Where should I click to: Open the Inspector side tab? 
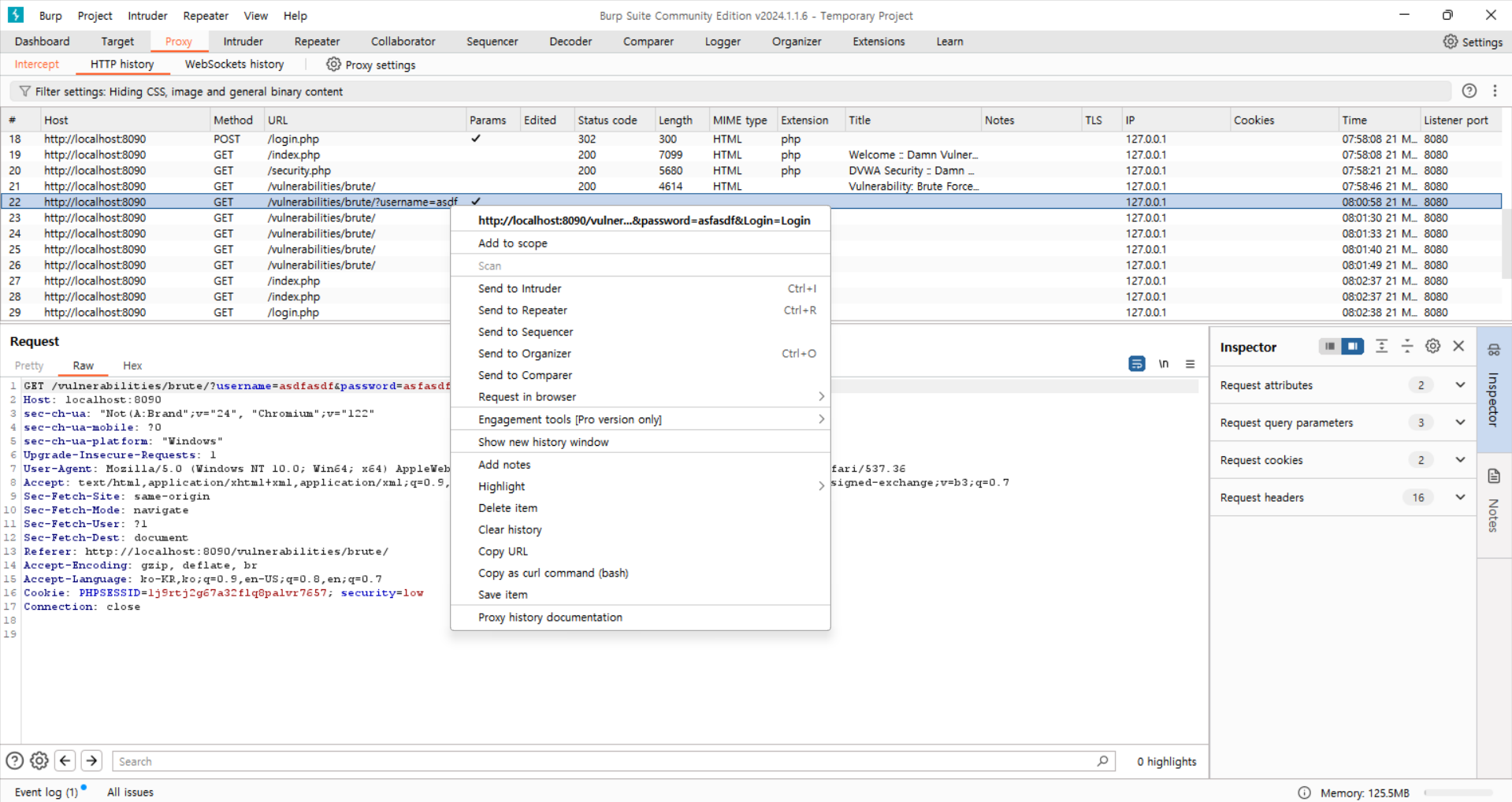click(1494, 388)
